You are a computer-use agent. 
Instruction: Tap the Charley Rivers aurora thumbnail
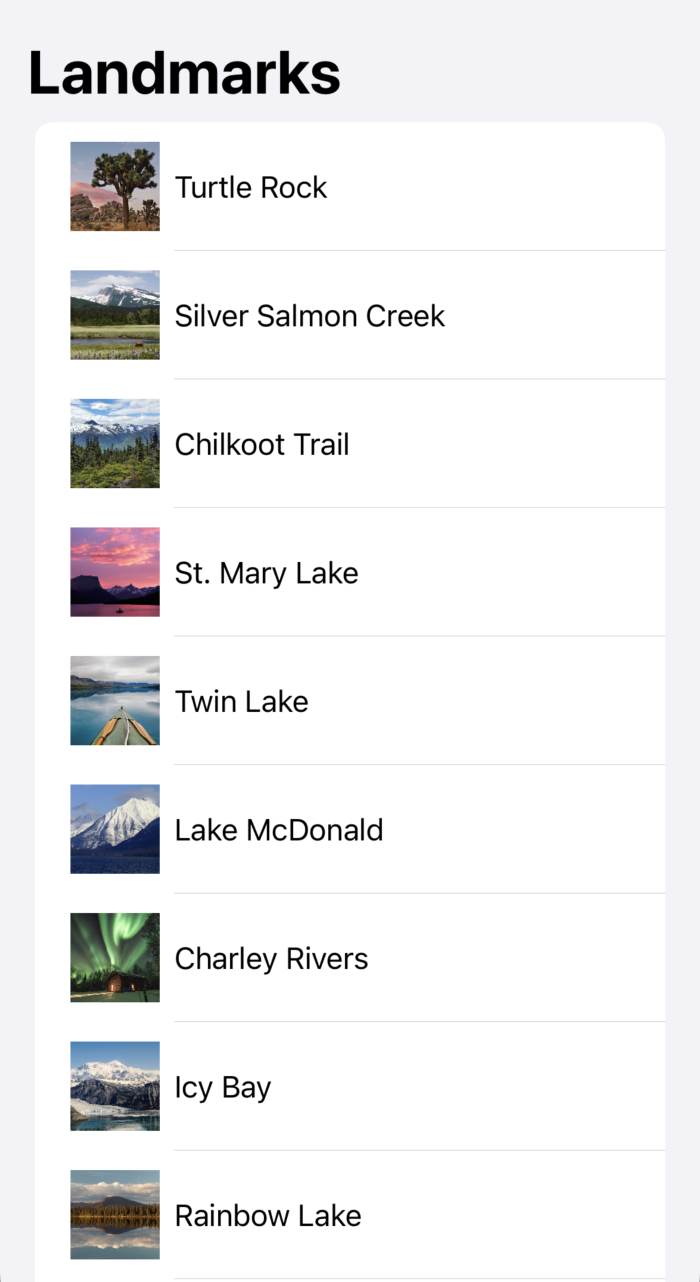(115, 957)
